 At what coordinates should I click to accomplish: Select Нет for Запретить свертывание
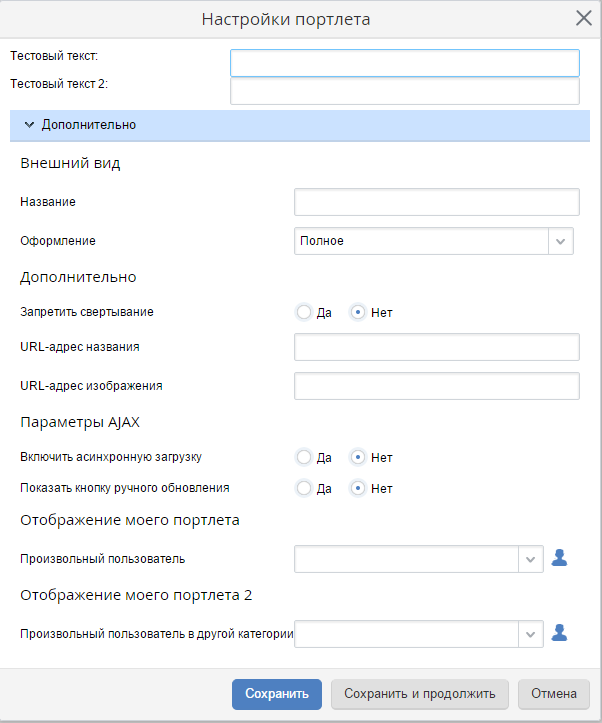tap(358, 312)
